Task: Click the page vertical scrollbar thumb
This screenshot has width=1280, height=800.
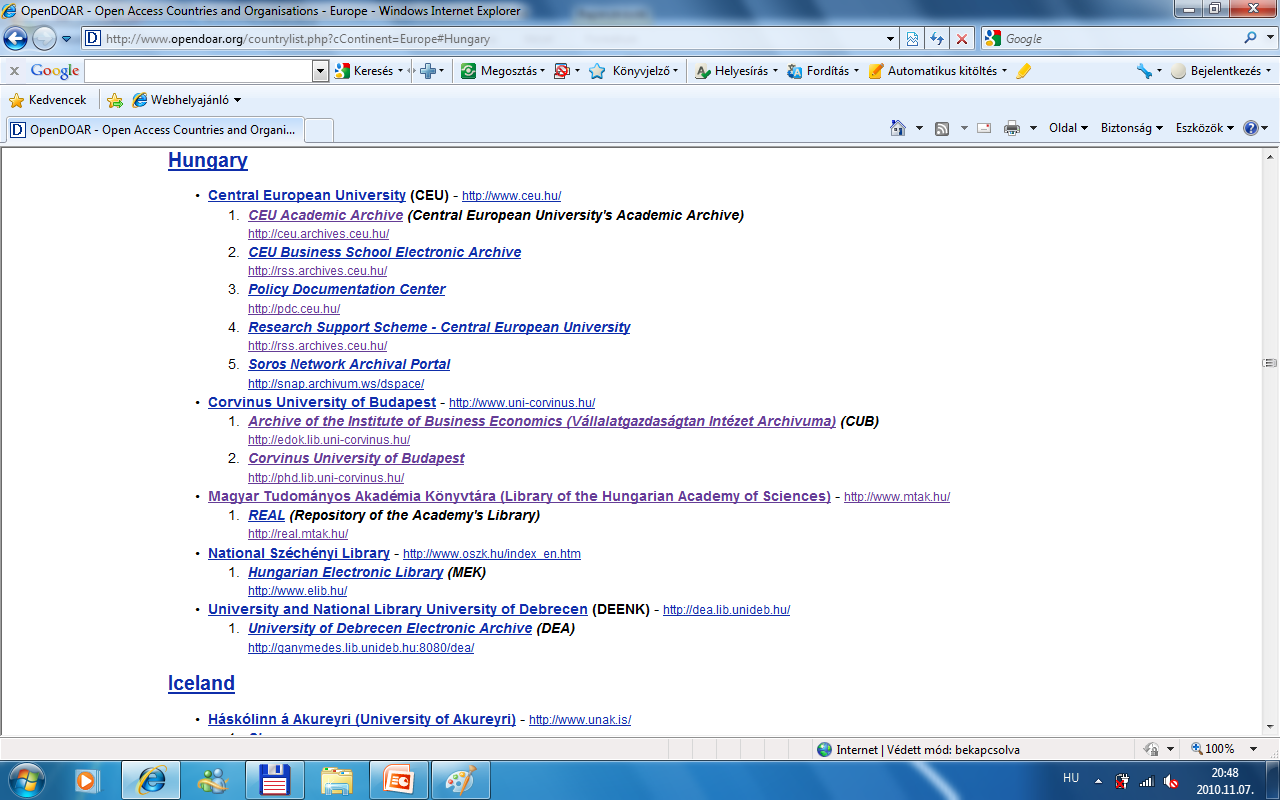Action: coord(1270,362)
